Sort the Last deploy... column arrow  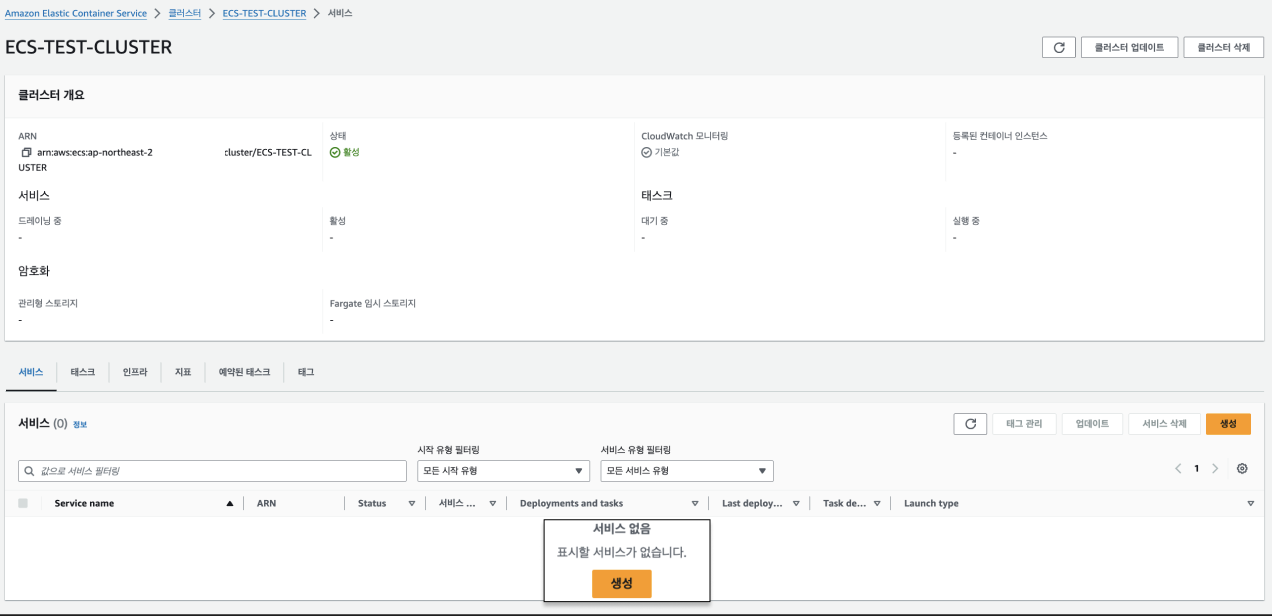(x=796, y=504)
